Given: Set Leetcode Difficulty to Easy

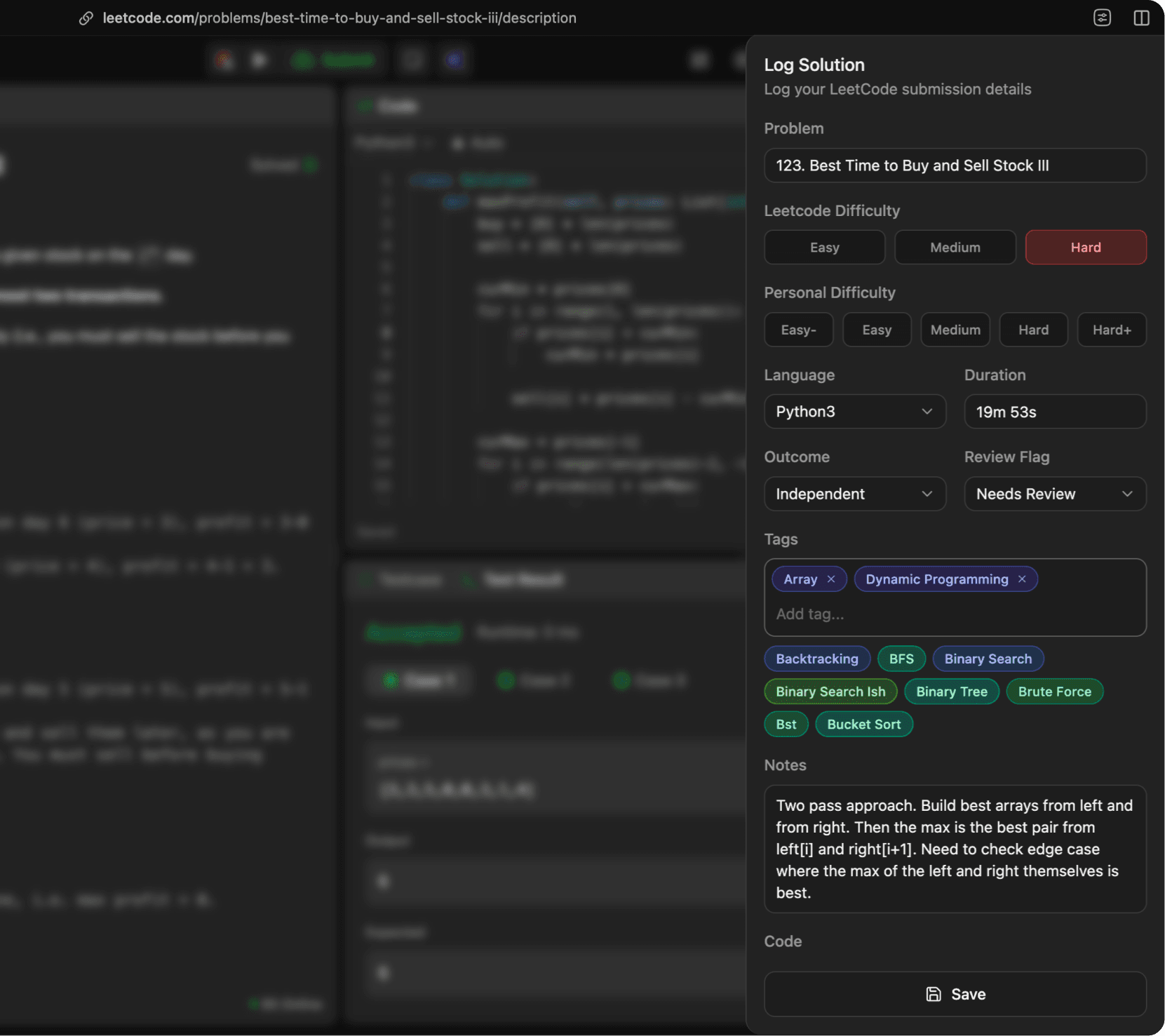Looking at the screenshot, I should (824, 248).
